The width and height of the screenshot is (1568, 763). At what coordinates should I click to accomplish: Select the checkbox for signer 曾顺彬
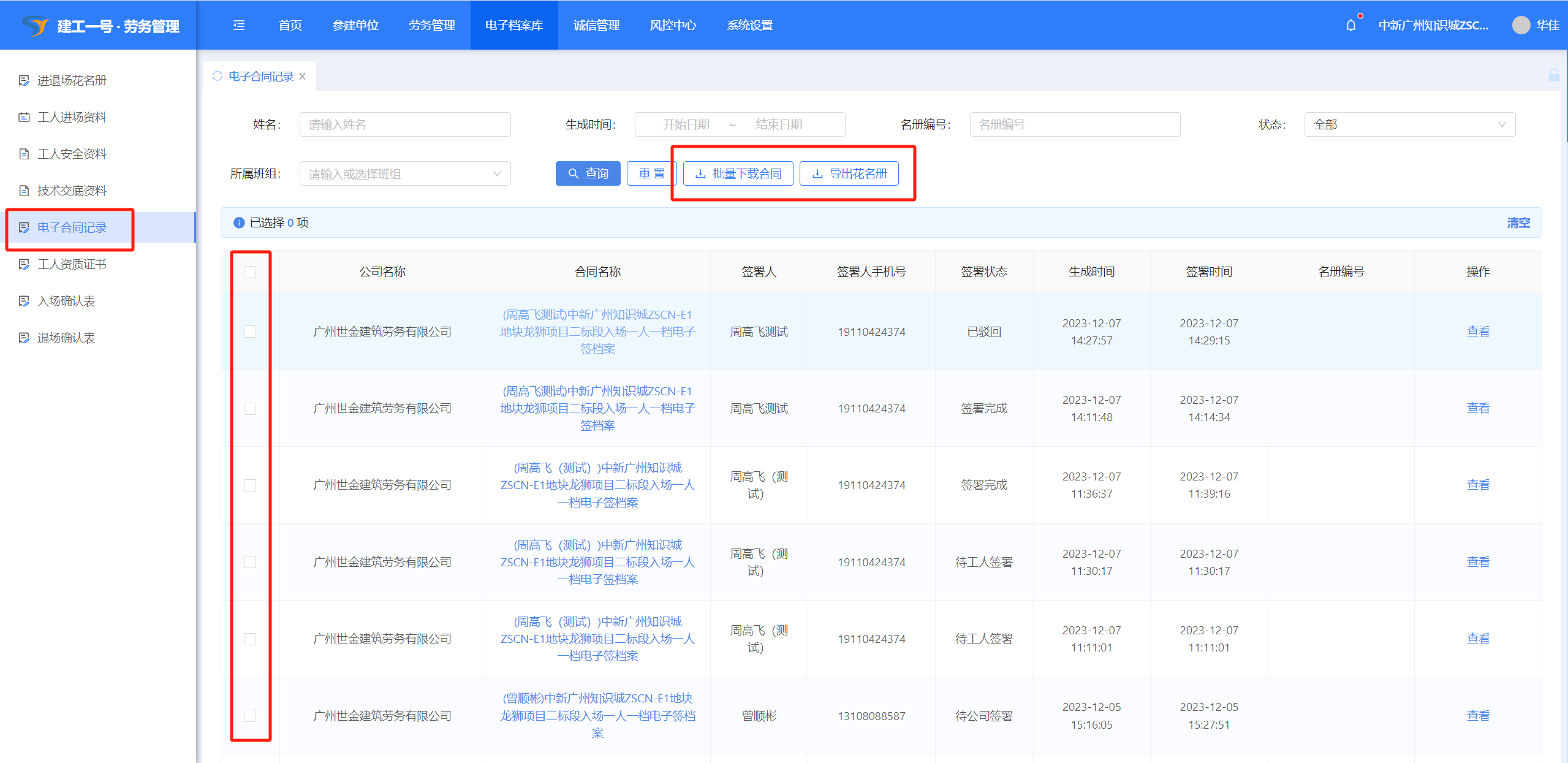tap(250, 715)
